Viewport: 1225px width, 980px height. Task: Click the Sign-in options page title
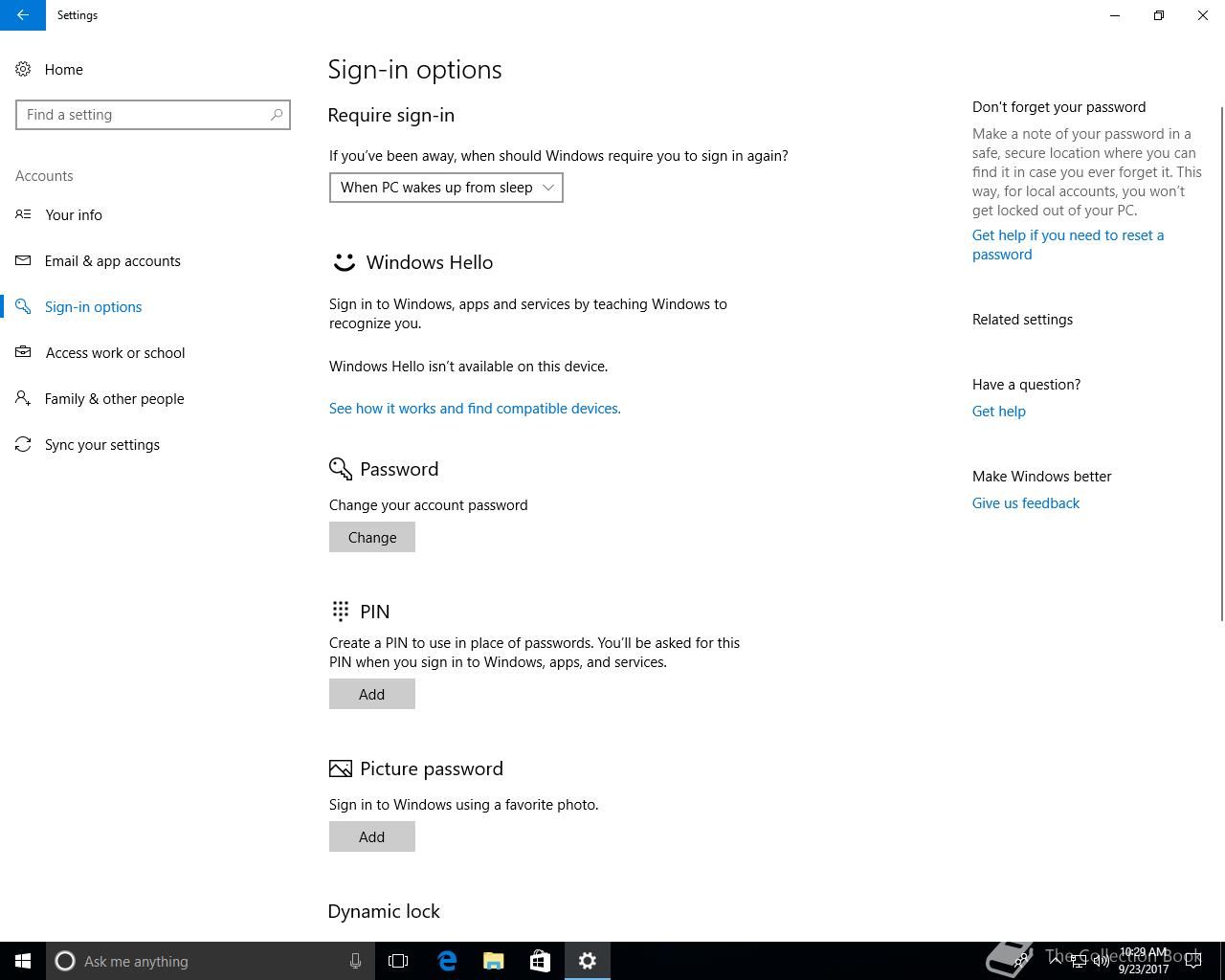click(415, 70)
